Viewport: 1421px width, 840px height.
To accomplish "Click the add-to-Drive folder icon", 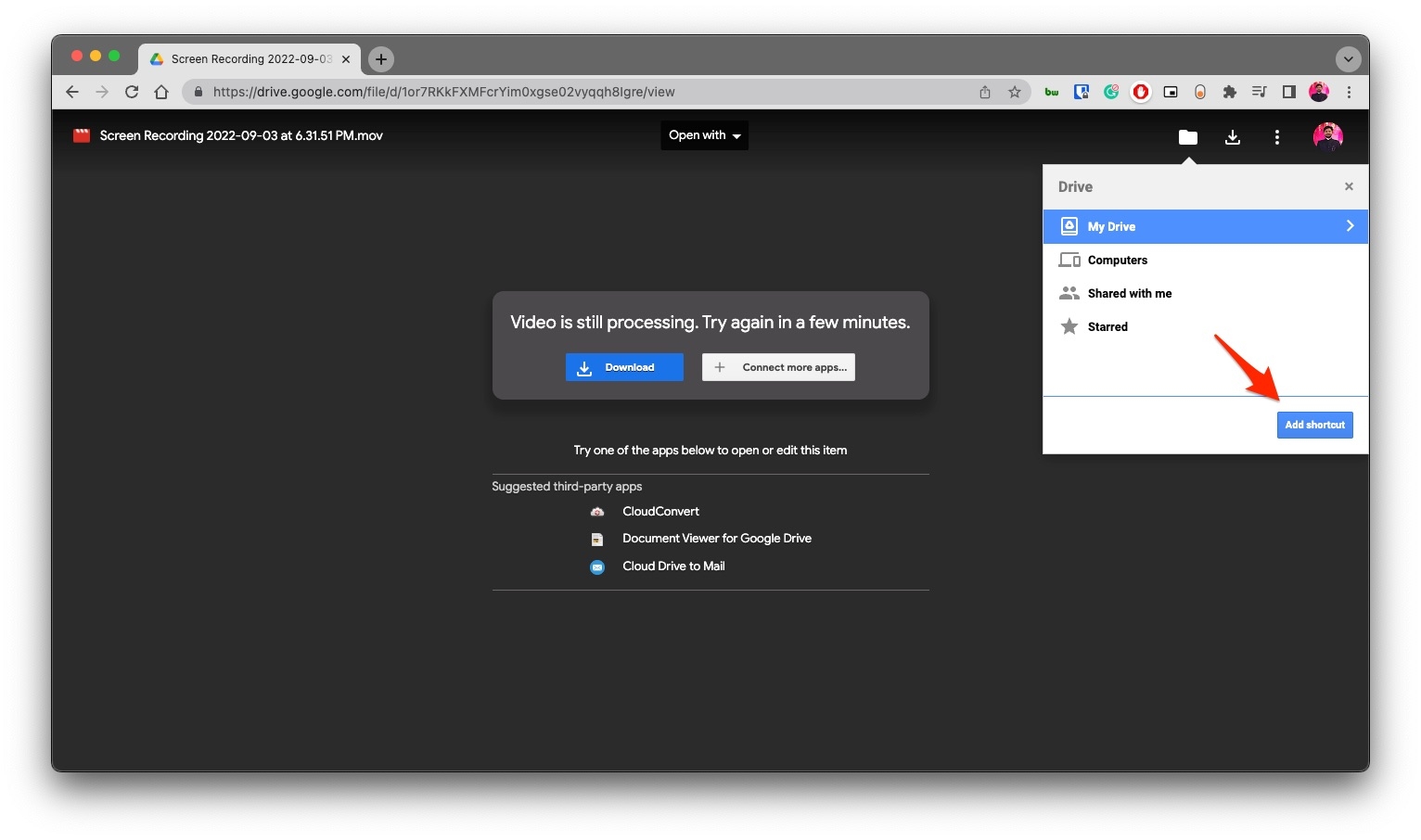I will 1187,137.
